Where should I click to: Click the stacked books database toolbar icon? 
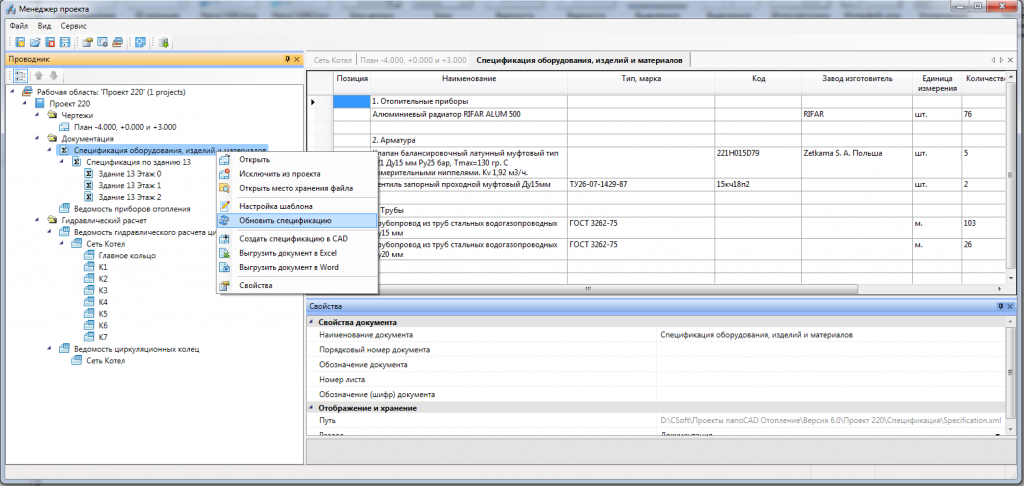pos(117,42)
